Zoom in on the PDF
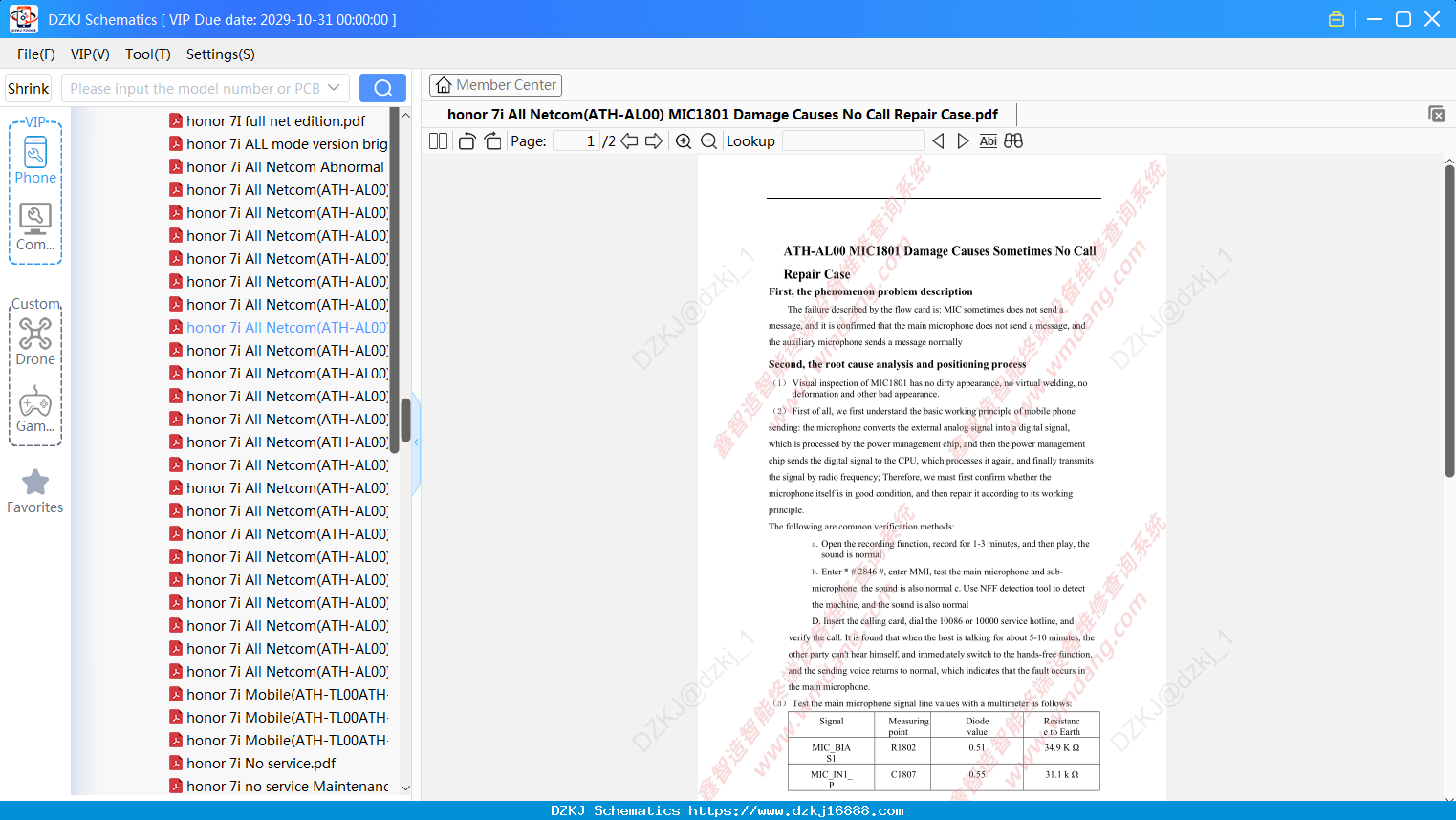This screenshot has width=1456, height=820. tap(684, 141)
